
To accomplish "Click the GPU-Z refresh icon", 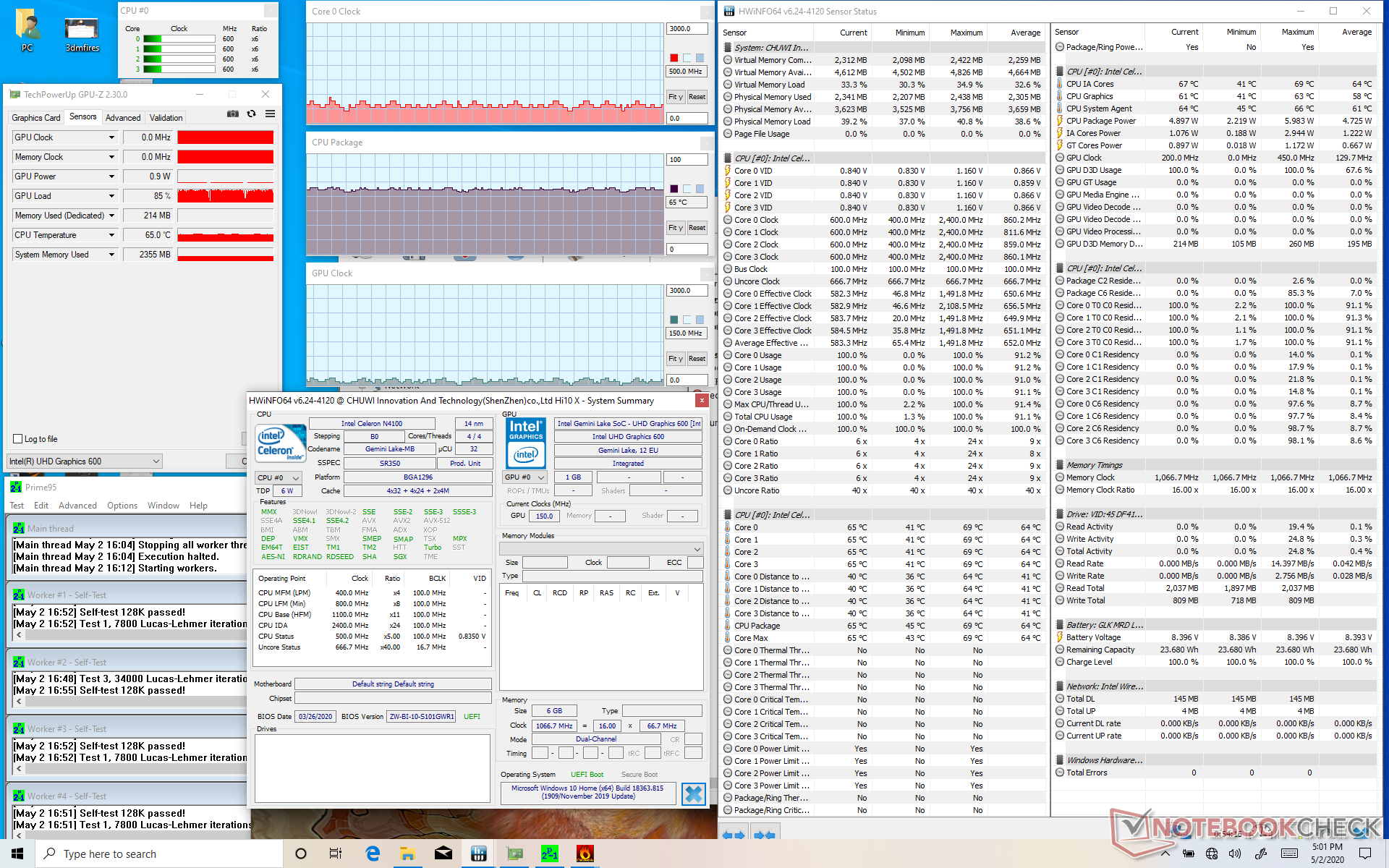I will pyautogui.click(x=251, y=114).
